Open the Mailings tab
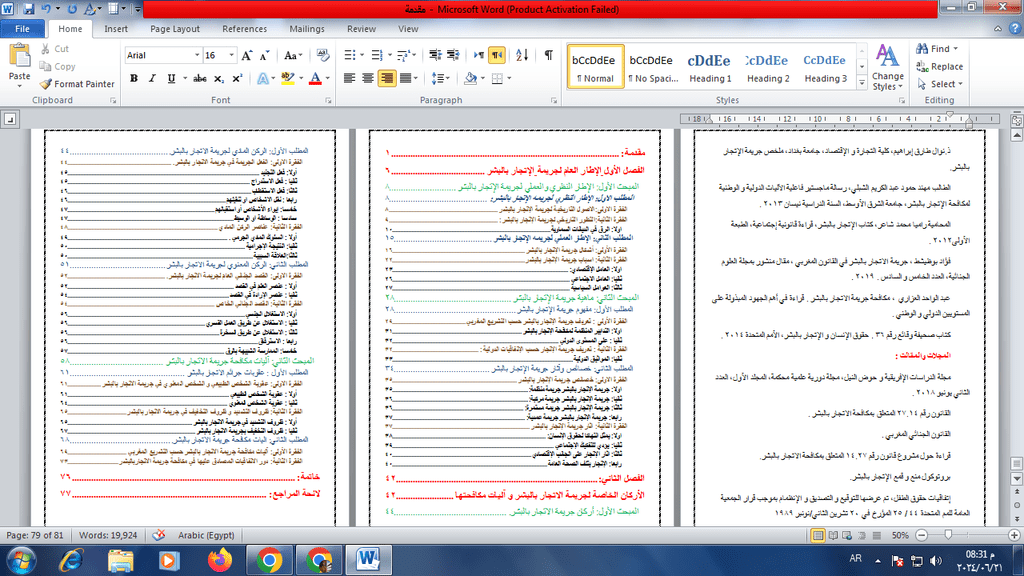 click(x=307, y=29)
